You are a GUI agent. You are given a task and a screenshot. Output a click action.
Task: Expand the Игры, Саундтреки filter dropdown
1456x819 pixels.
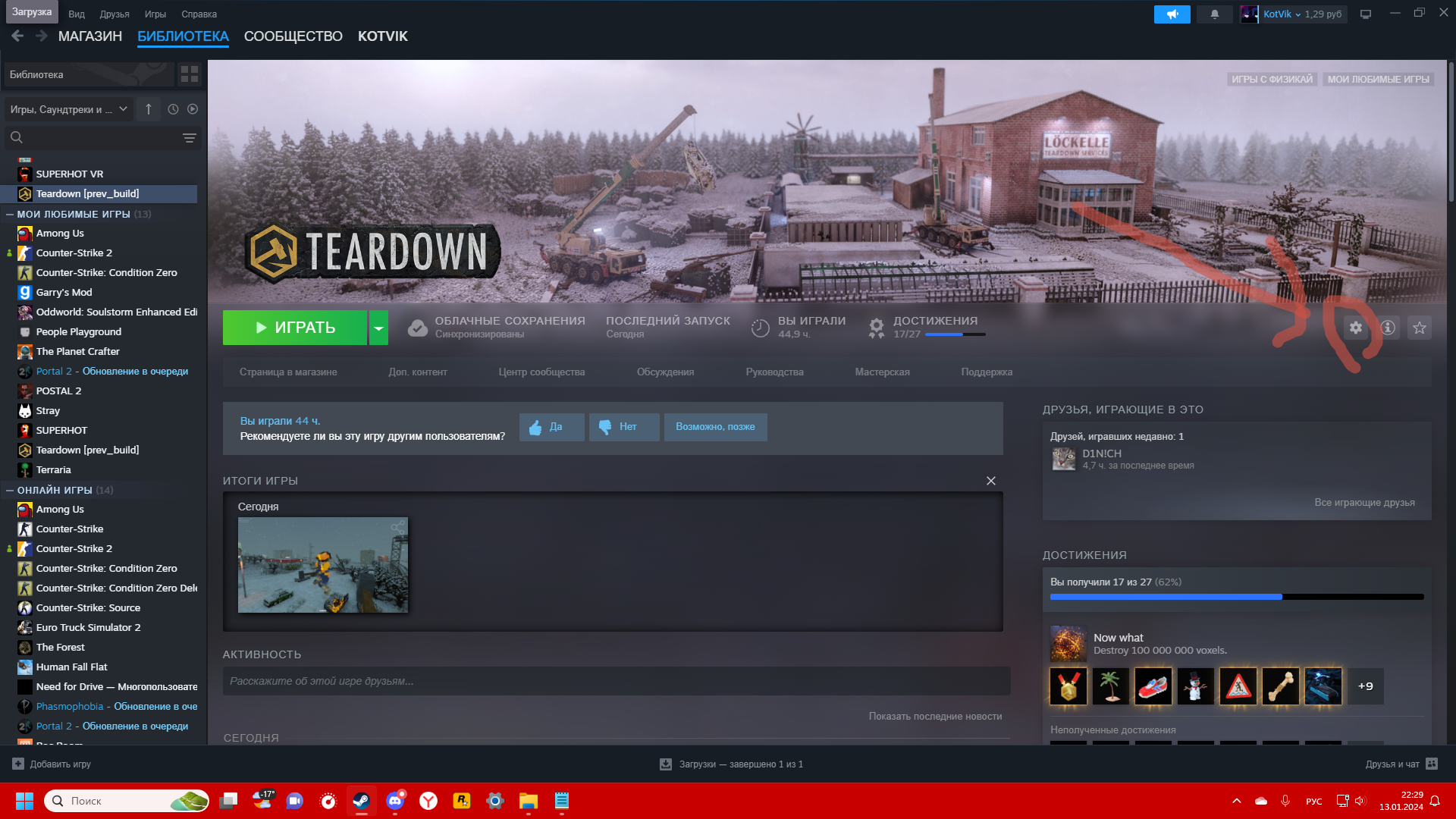click(68, 109)
